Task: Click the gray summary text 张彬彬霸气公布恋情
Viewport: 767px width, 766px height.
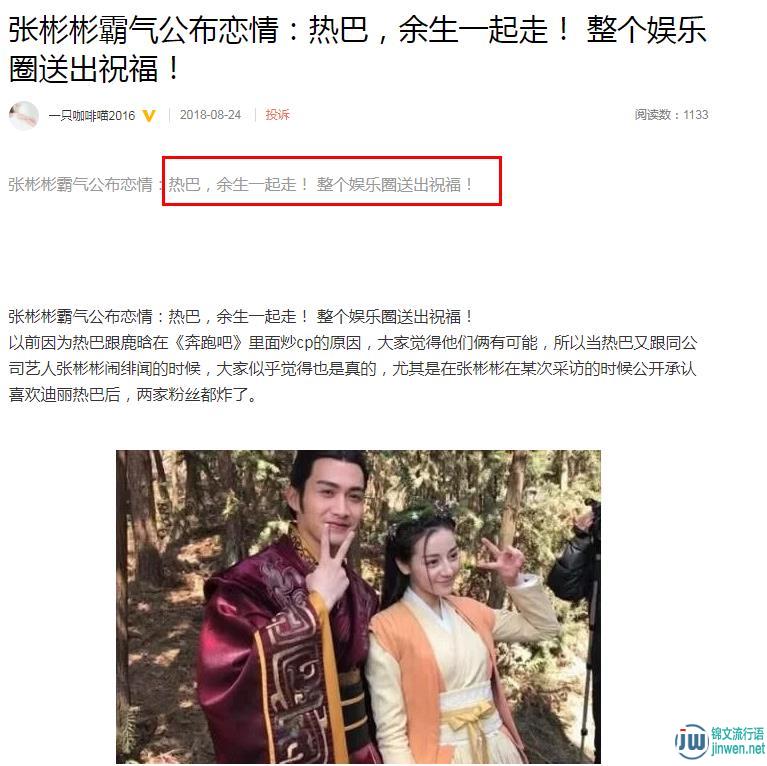Action: coord(81,184)
